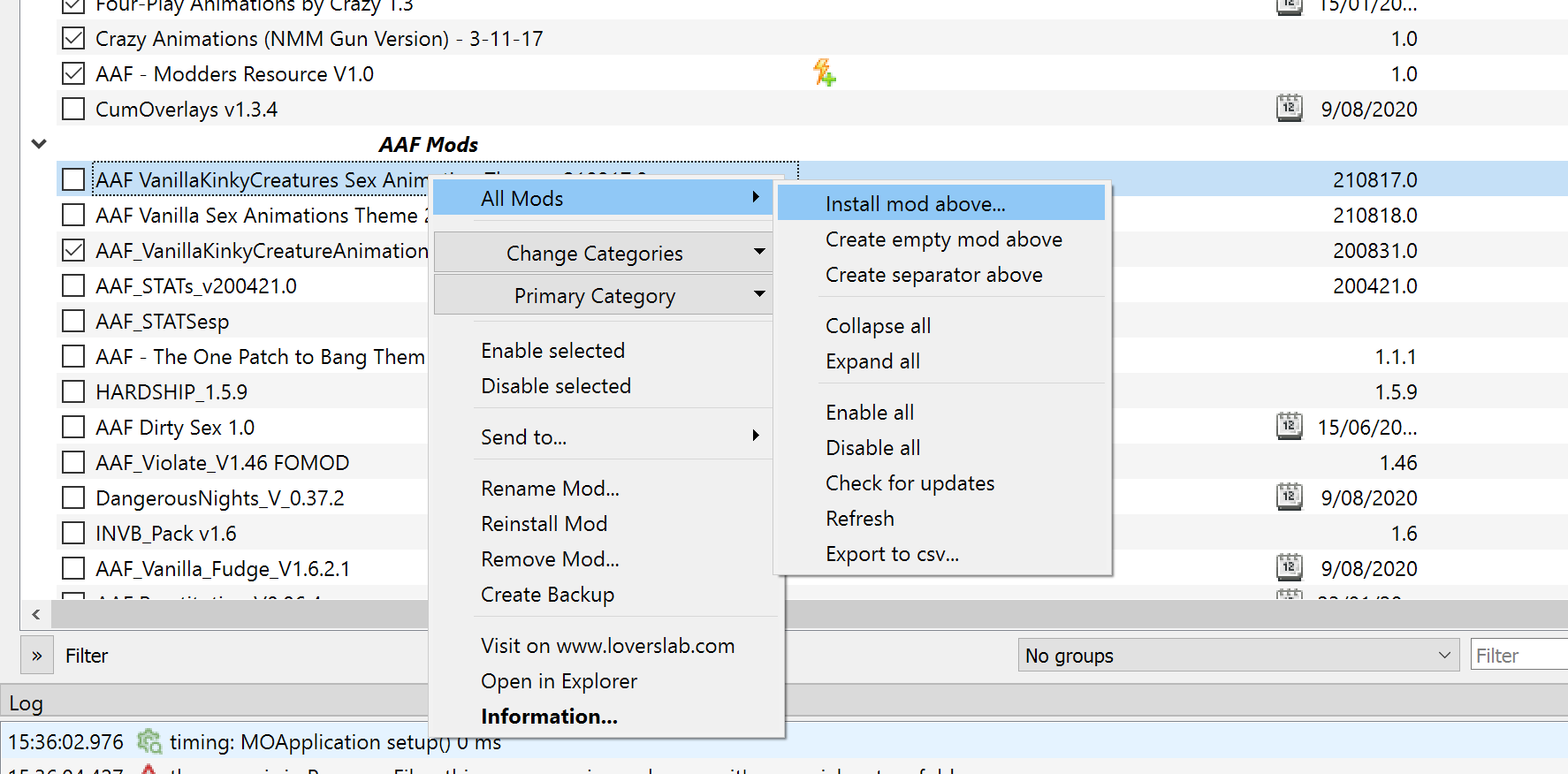Open Visit on www.loverslab.com entry

[607, 646]
